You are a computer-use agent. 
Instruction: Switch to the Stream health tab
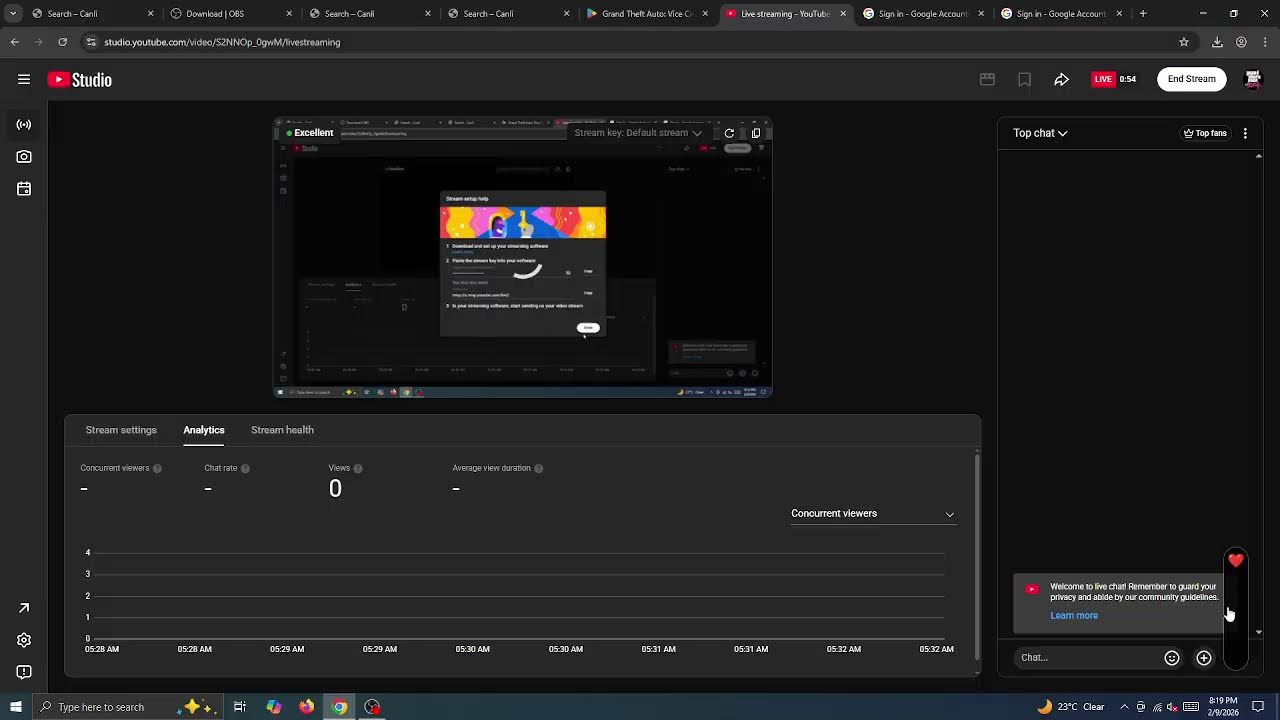pyautogui.click(x=282, y=430)
